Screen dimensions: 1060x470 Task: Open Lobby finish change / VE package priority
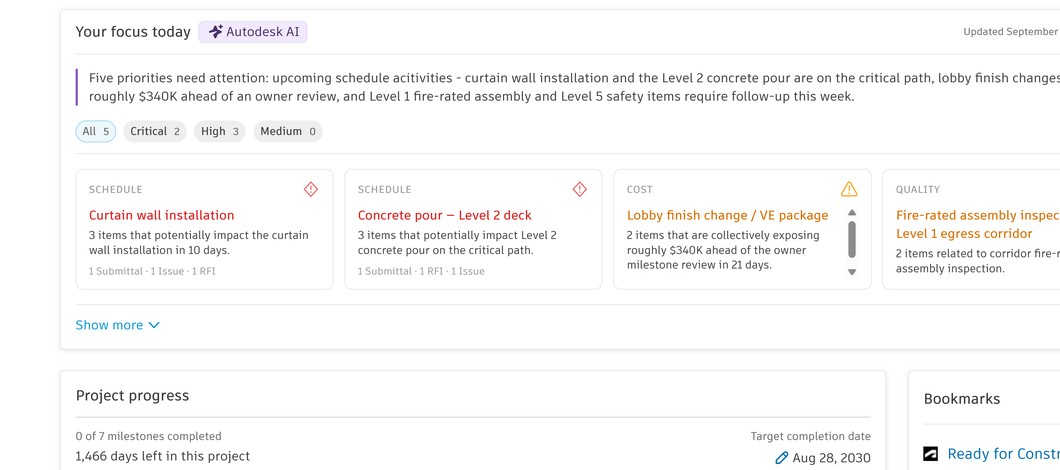coord(727,215)
